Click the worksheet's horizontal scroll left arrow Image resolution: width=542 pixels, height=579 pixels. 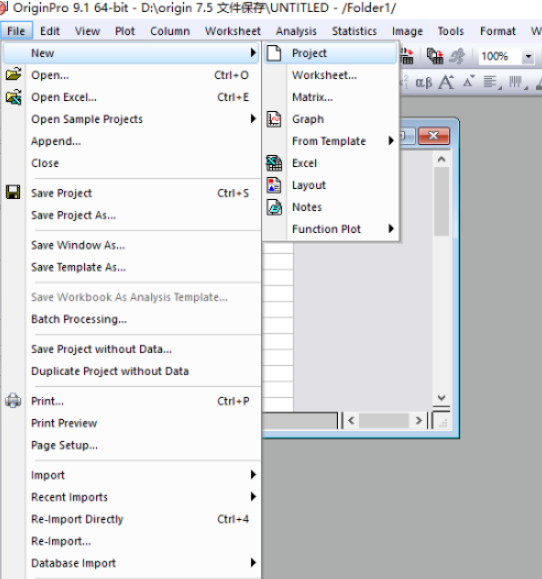(351, 421)
